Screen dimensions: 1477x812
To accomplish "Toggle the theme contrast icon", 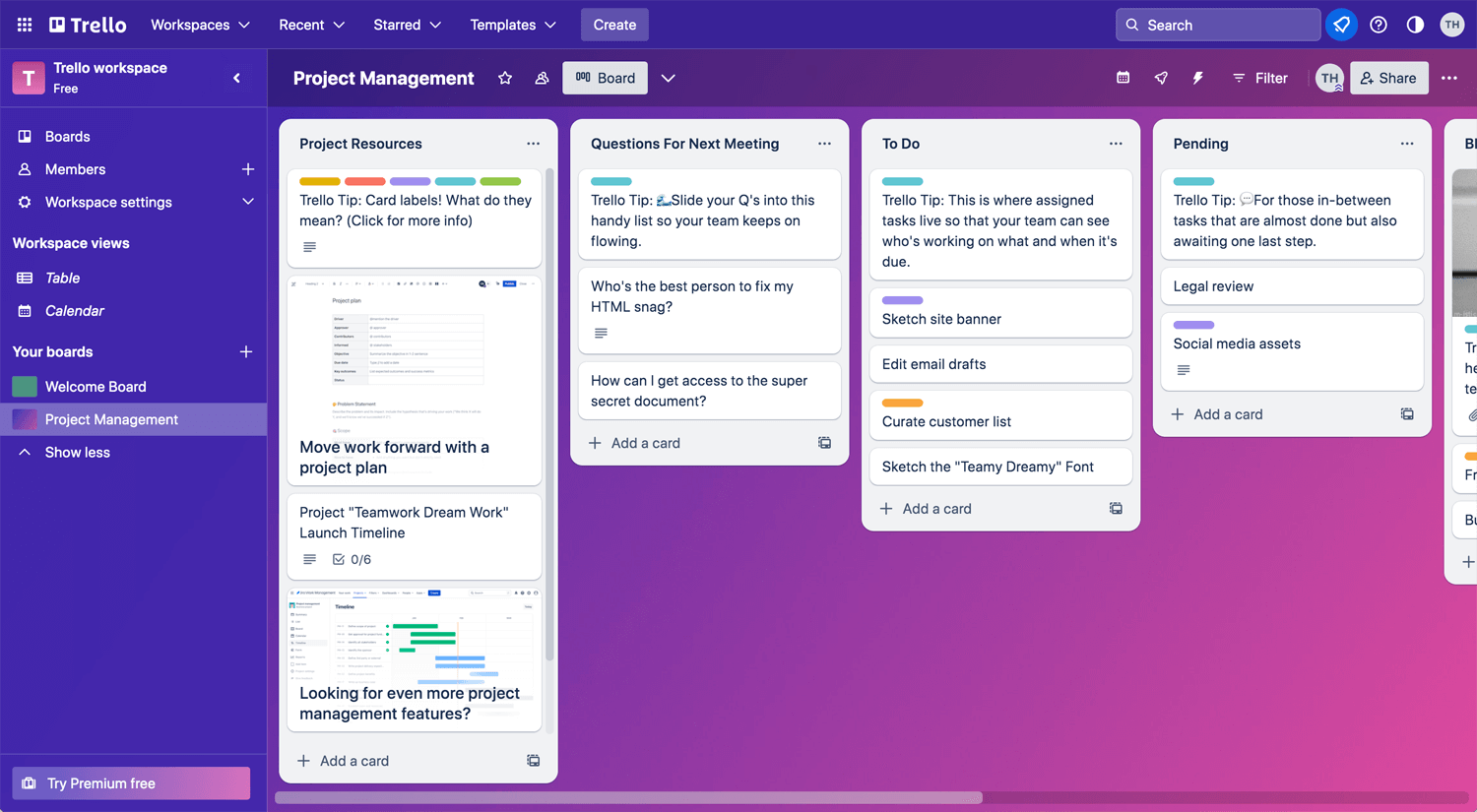I will coord(1415,25).
